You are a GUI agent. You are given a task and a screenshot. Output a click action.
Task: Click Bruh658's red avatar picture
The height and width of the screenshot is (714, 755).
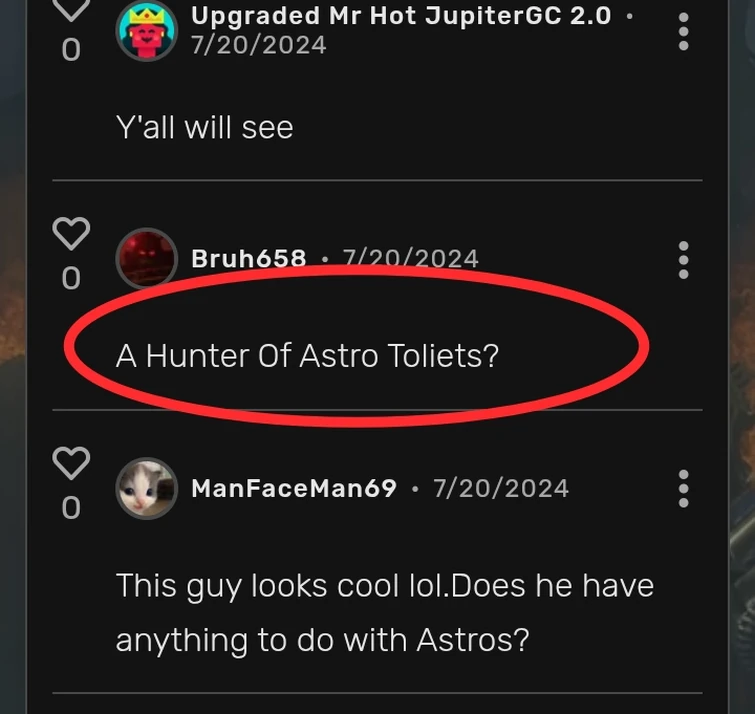point(146,259)
